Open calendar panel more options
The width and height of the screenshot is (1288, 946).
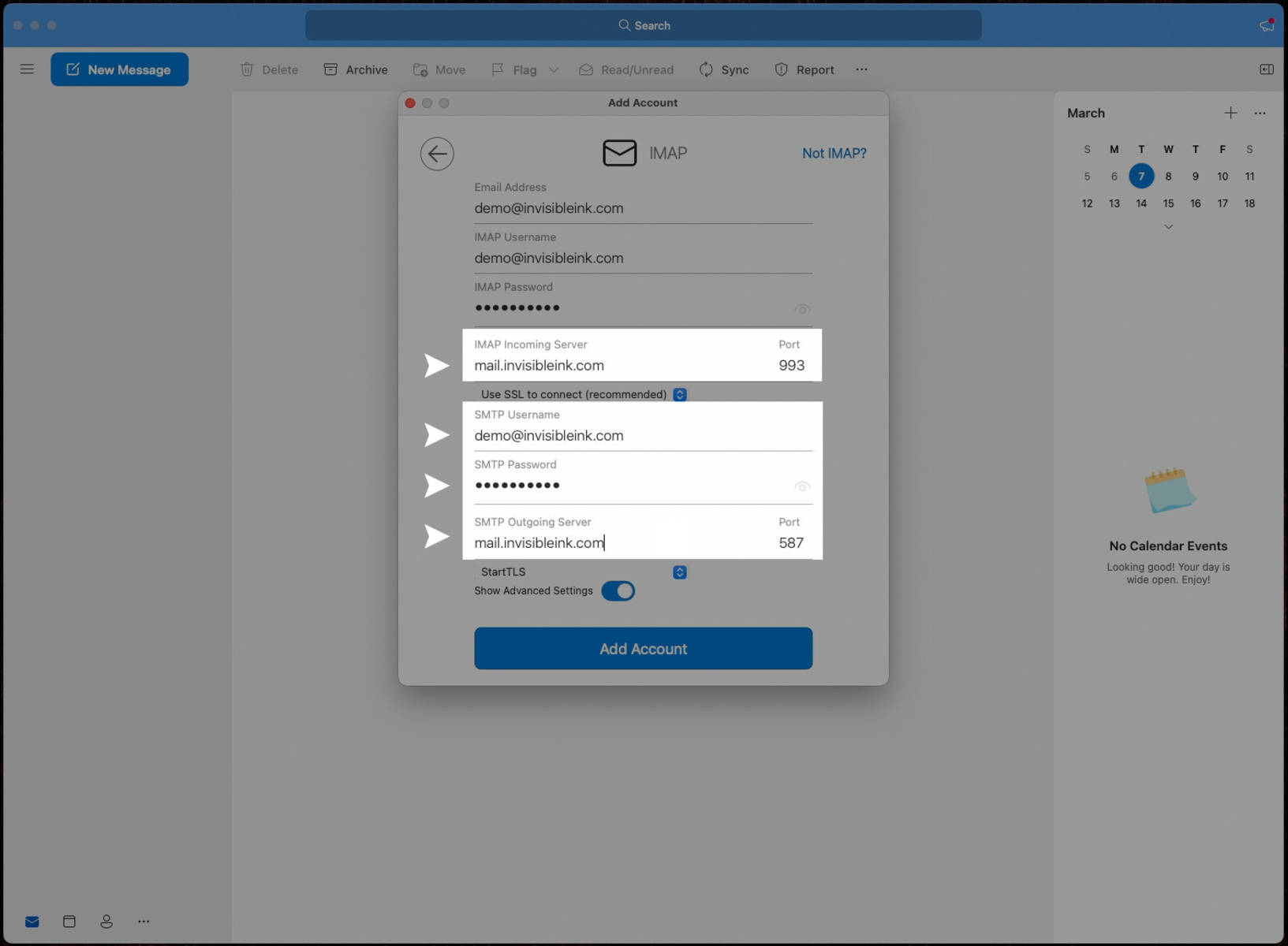(1260, 113)
